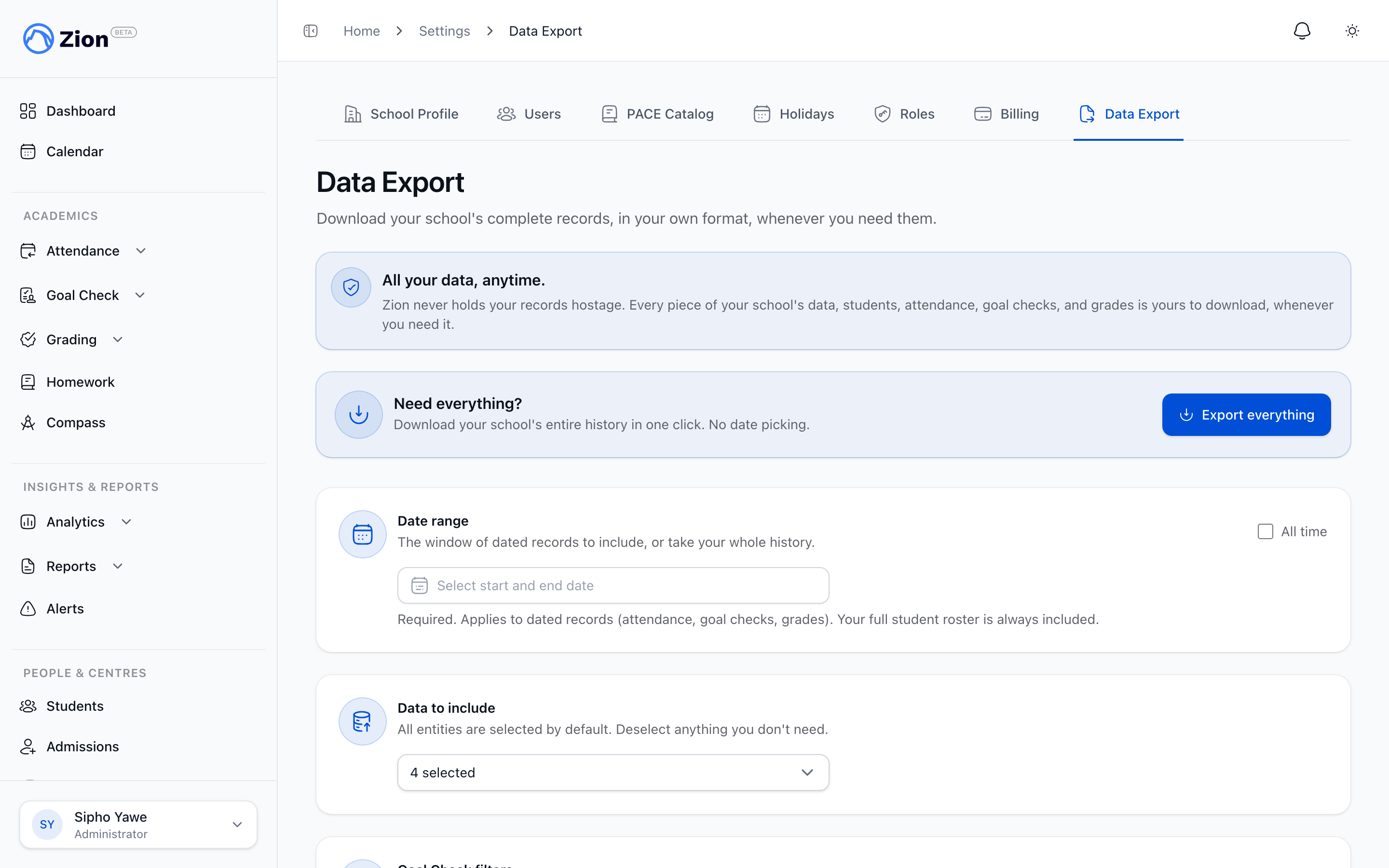Click the Zion logo icon

coord(38,39)
